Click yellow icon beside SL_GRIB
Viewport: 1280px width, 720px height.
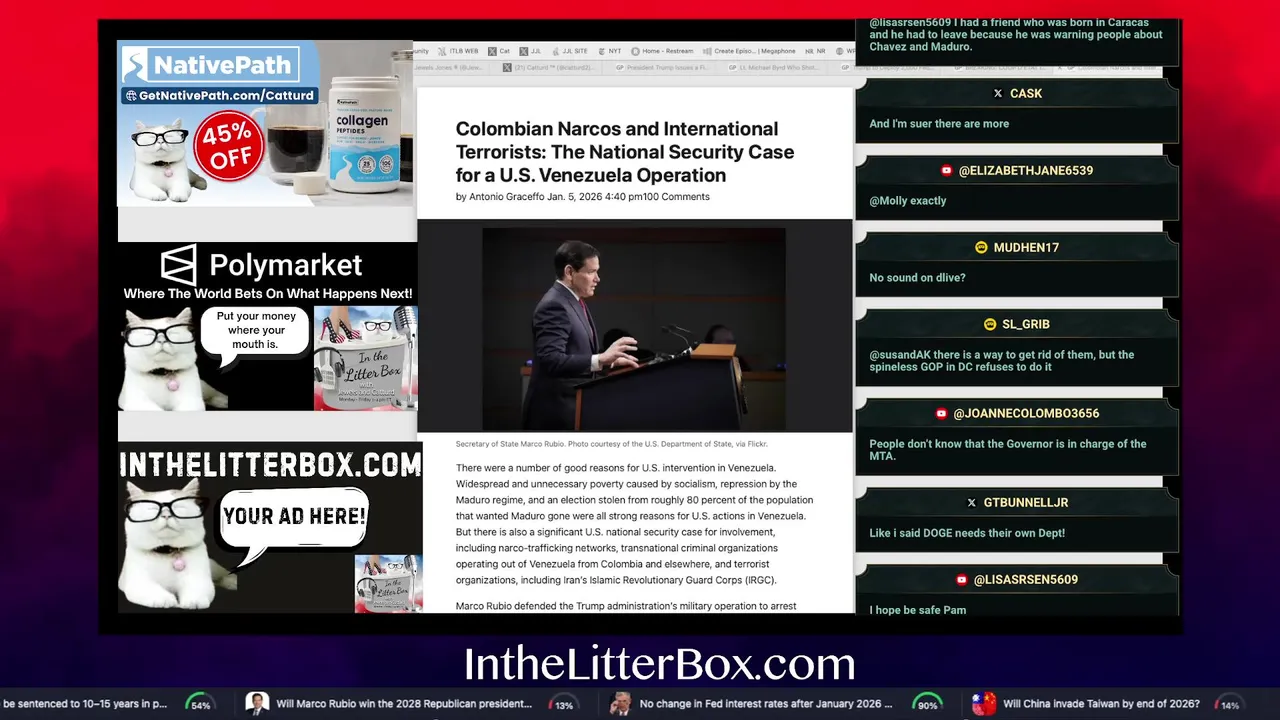coord(990,324)
